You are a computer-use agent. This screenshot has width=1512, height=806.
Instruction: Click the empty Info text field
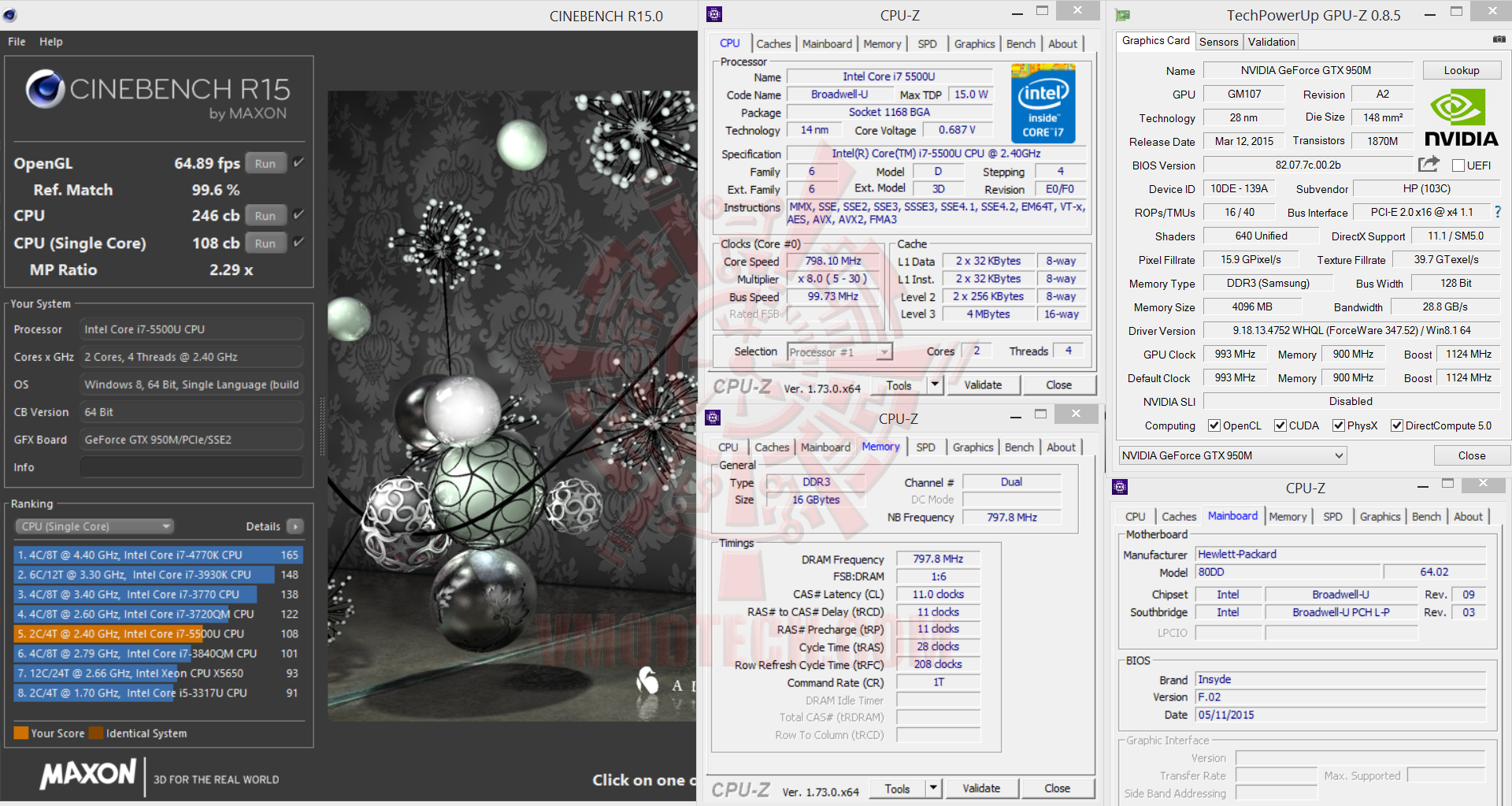pos(191,467)
